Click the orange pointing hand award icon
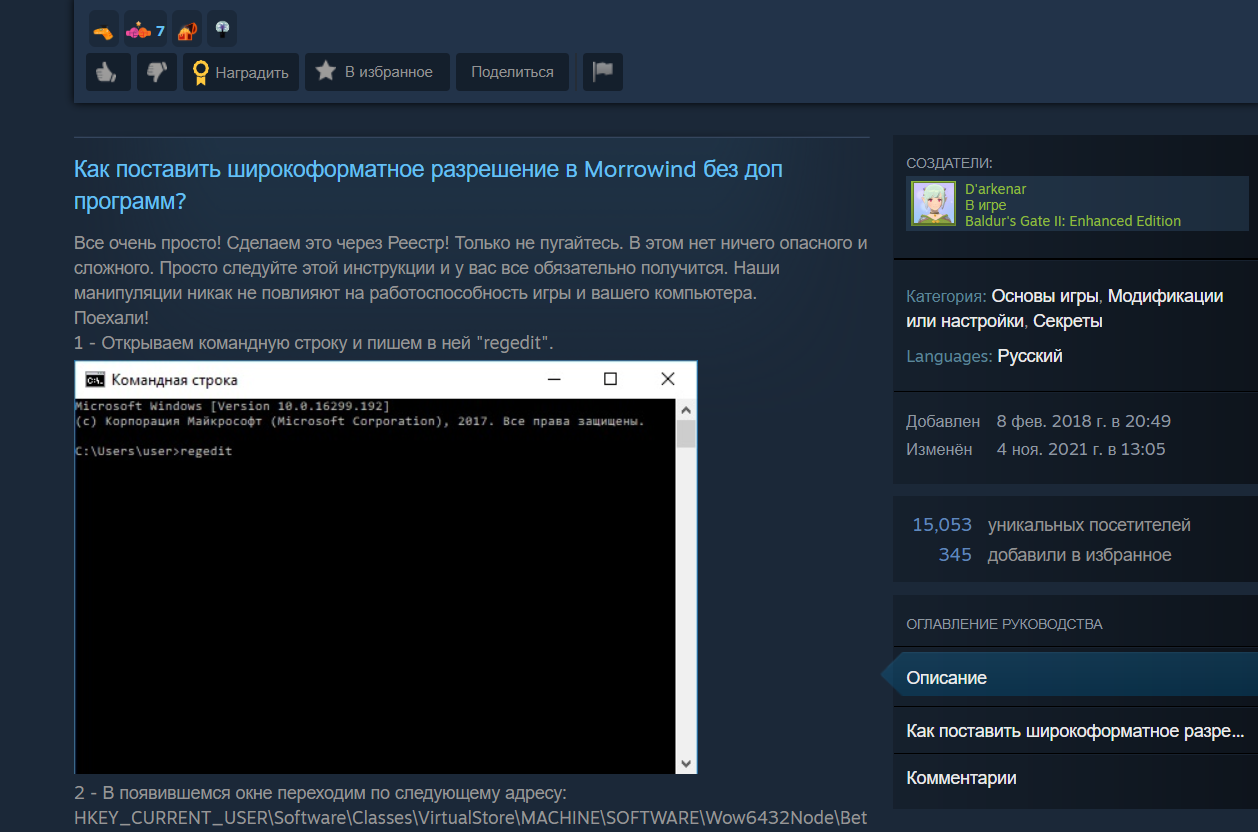 (103, 31)
